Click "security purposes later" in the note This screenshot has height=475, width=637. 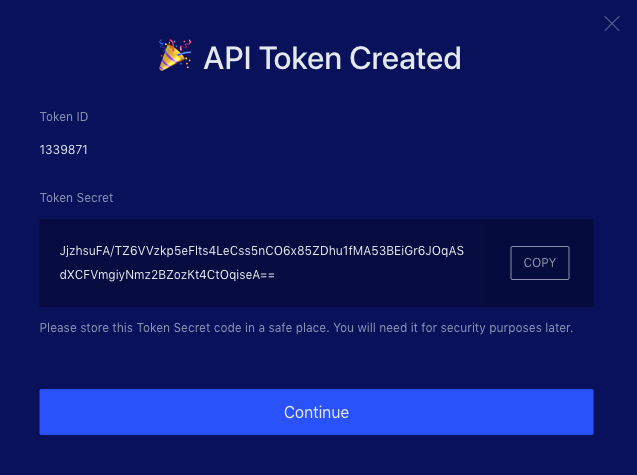pos(507,328)
